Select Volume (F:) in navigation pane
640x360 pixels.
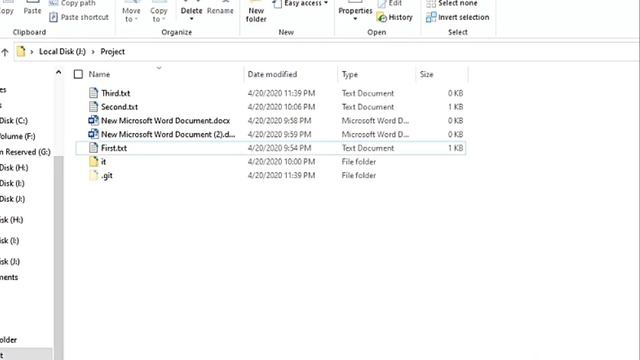18,136
